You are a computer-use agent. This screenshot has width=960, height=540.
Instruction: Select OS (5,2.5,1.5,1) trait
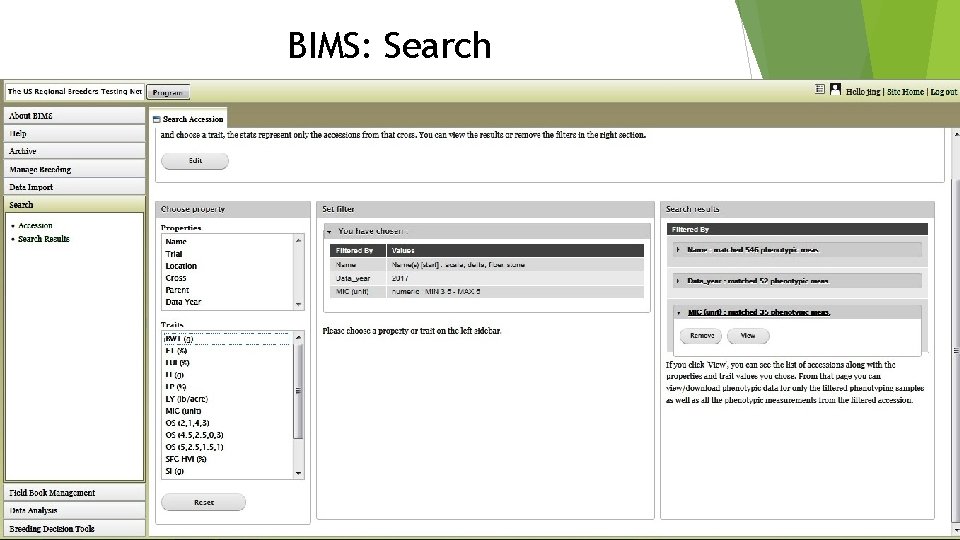194,448
